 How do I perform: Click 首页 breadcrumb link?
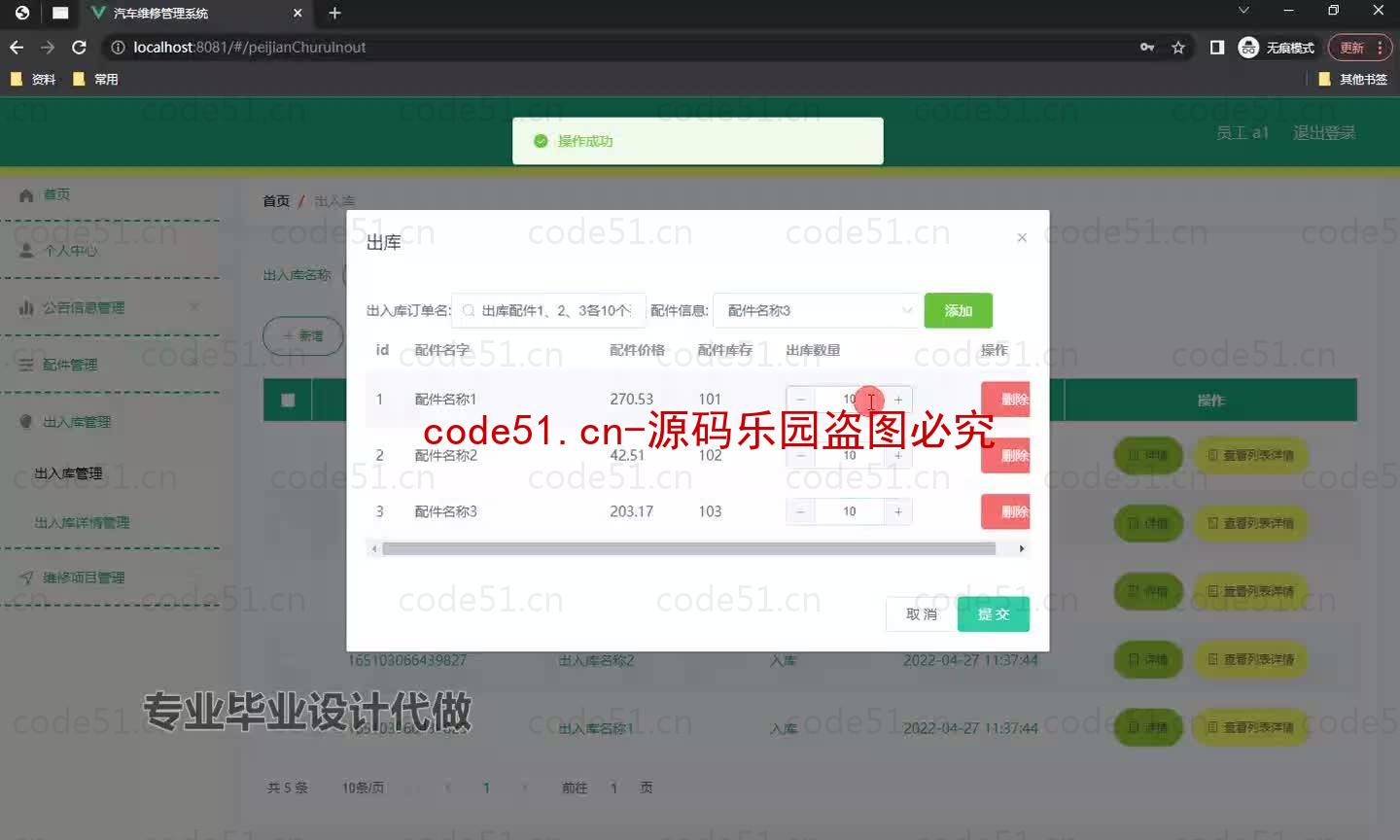pyautogui.click(x=276, y=200)
